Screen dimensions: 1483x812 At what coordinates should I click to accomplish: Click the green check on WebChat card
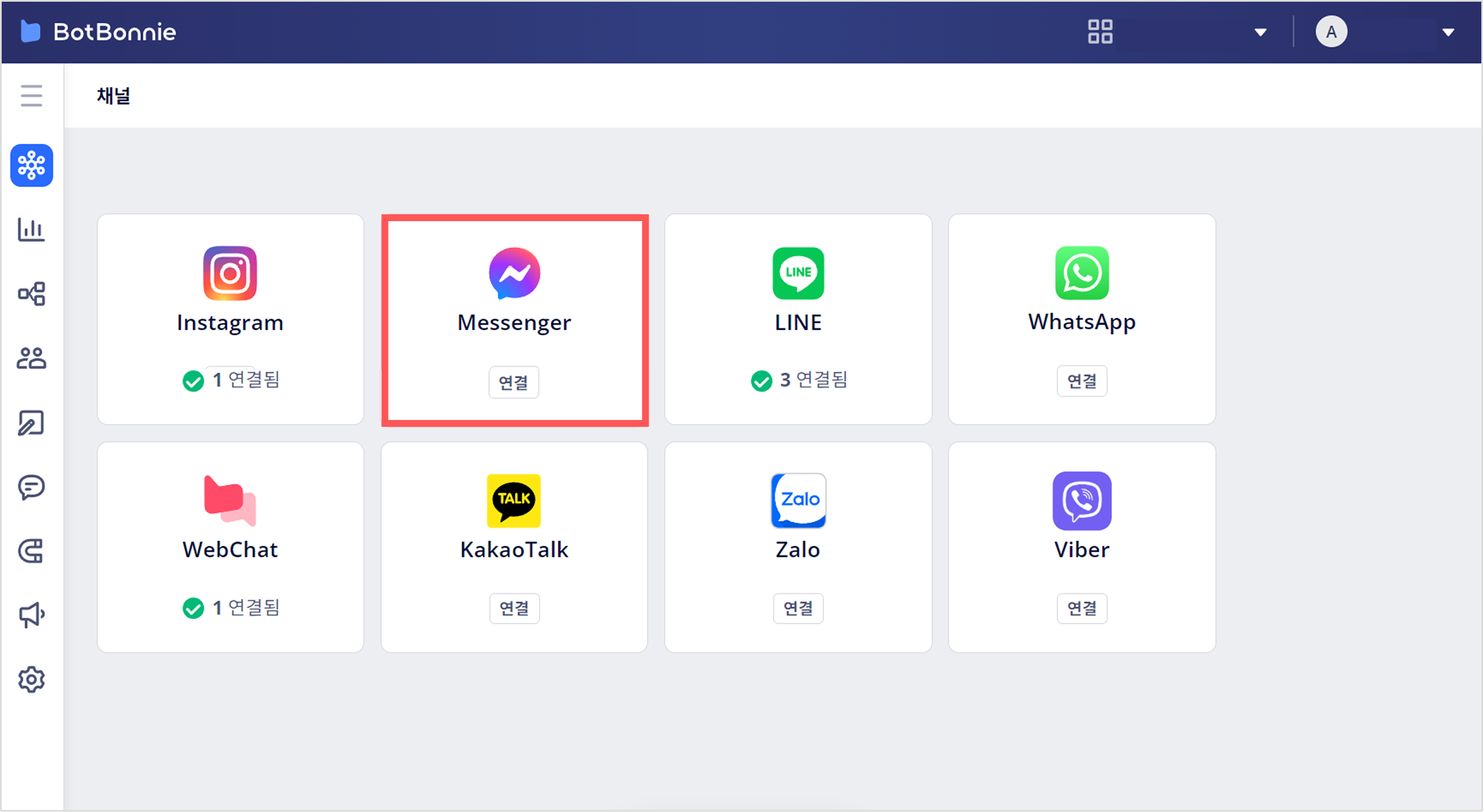point(193,608)
